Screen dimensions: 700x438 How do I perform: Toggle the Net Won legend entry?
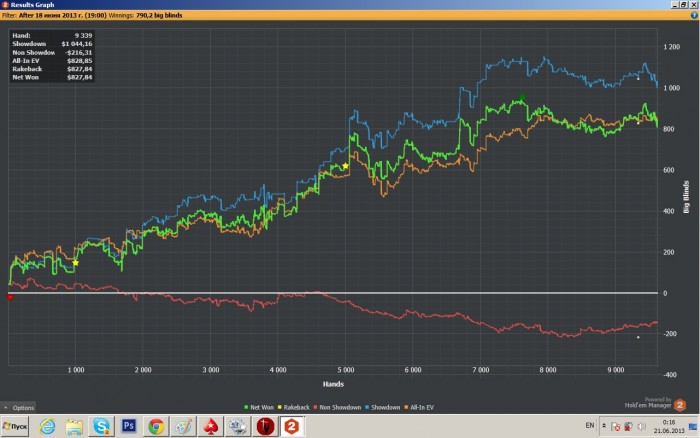pyautogui.click(x=259, y=407)
